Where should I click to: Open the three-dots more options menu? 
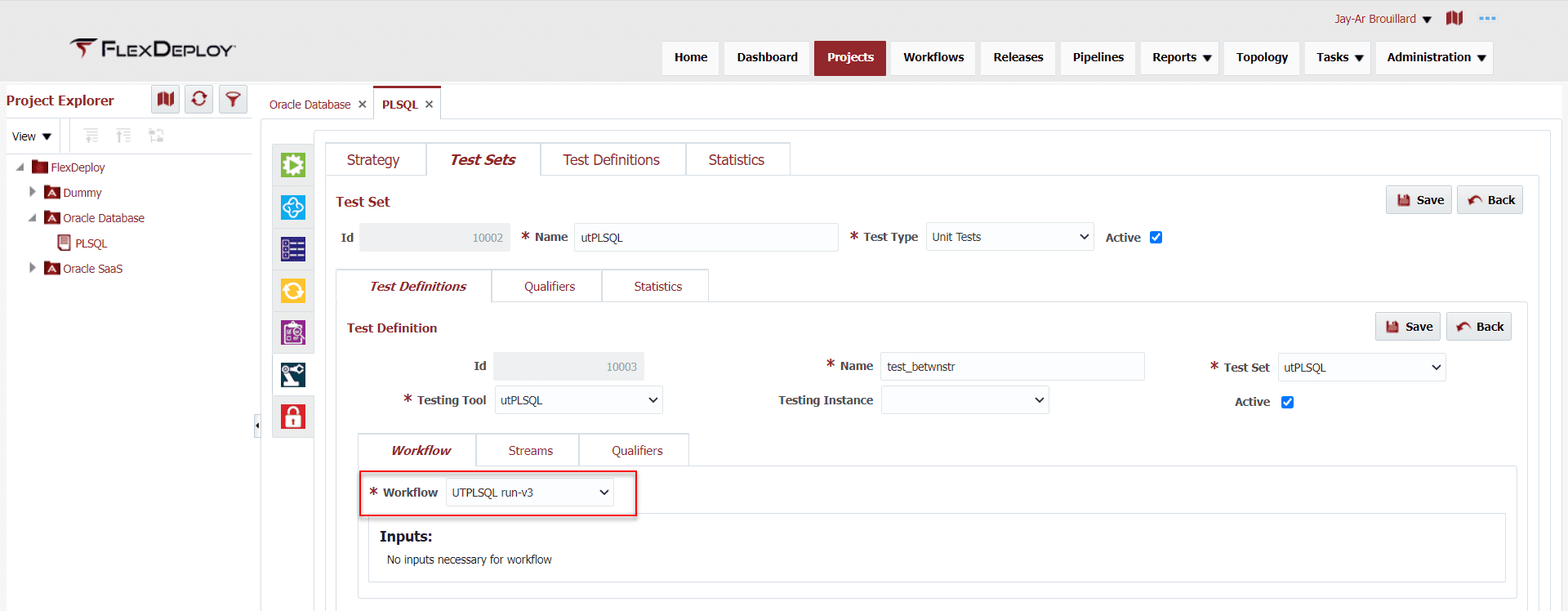point(1487,18)
